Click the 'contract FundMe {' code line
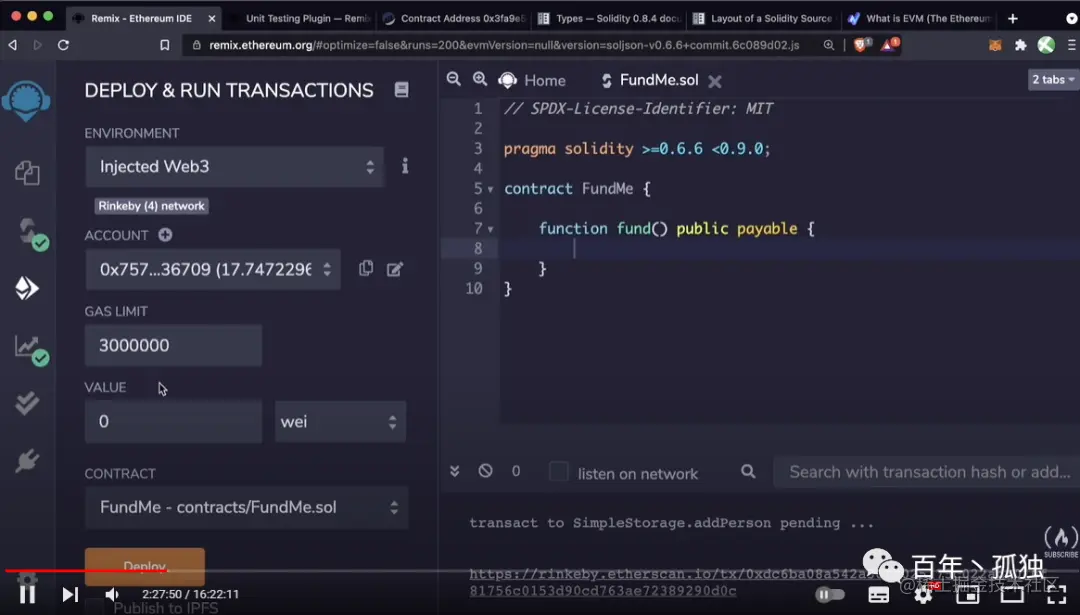1080x615 pixels. (577, 189)
